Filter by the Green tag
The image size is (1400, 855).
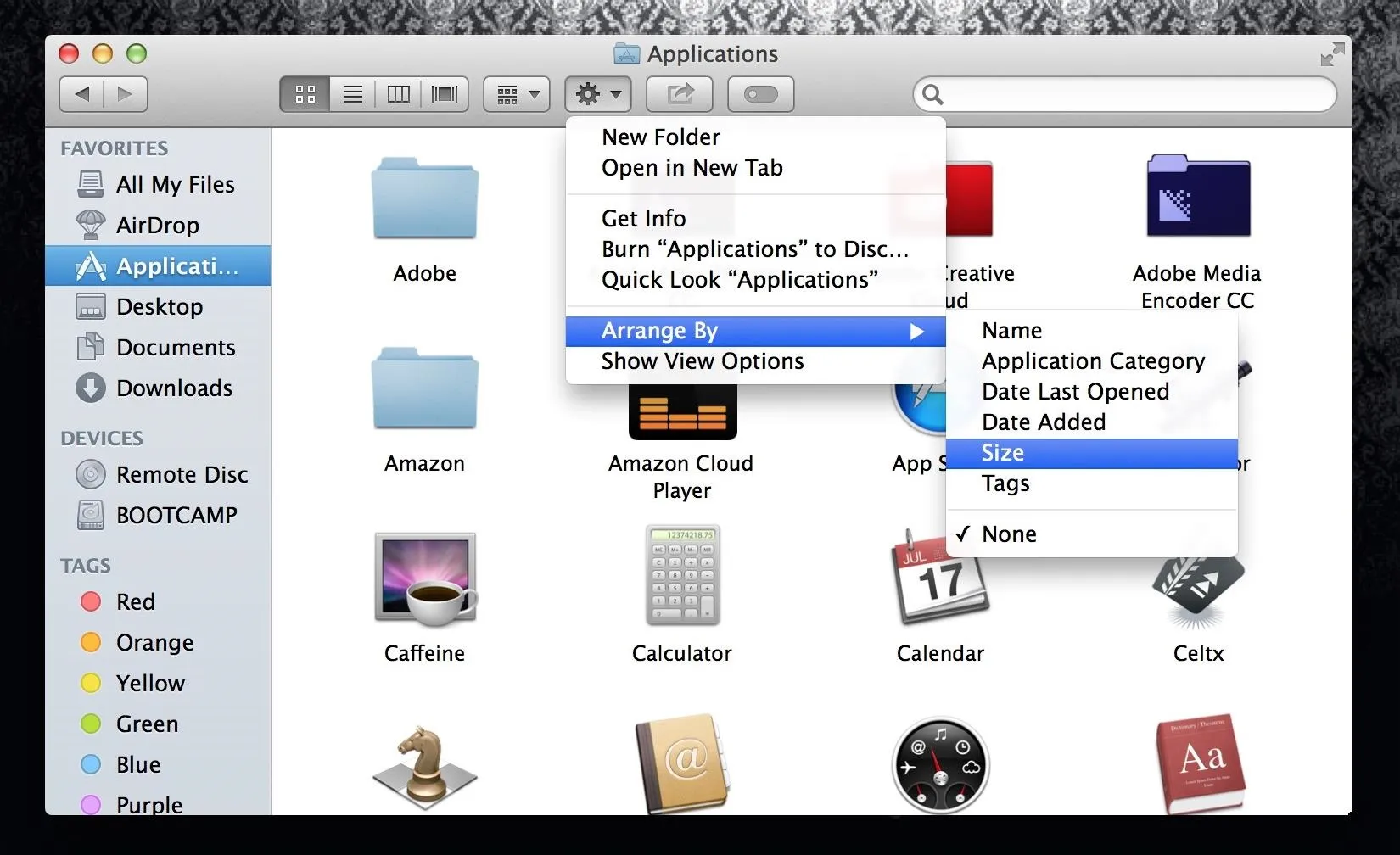(156, 724)
